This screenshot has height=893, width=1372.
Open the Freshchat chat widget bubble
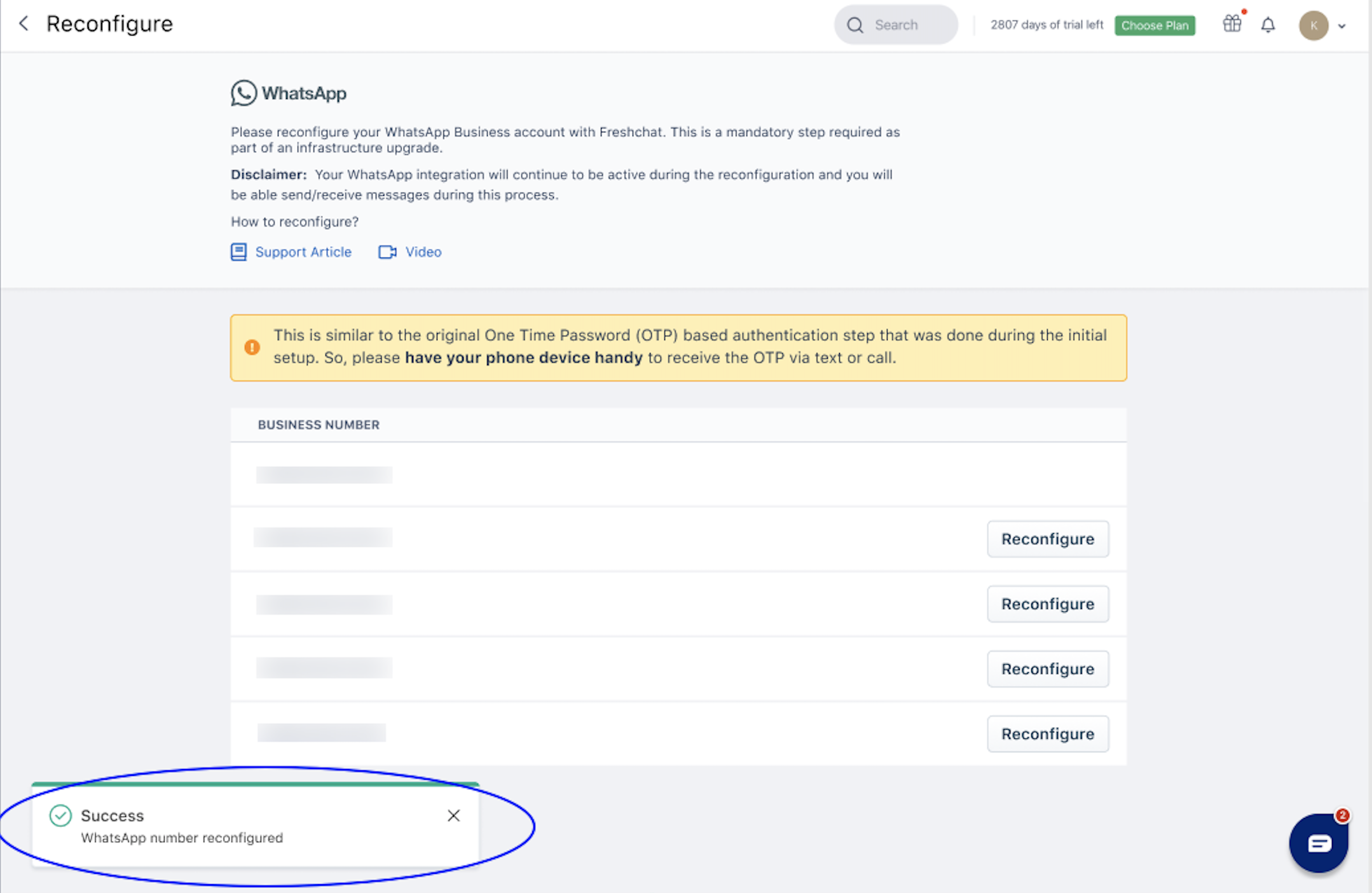[1318, 843]
